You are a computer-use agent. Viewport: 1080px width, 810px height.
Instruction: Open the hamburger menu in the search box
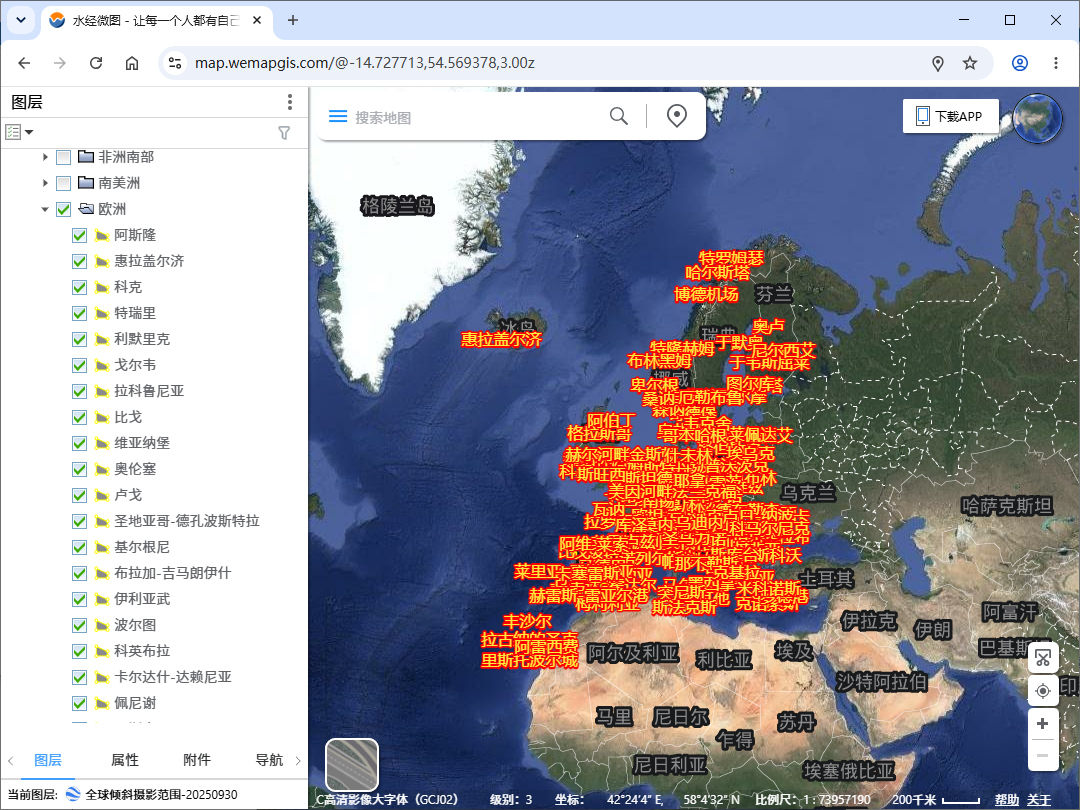pos(338,116)
